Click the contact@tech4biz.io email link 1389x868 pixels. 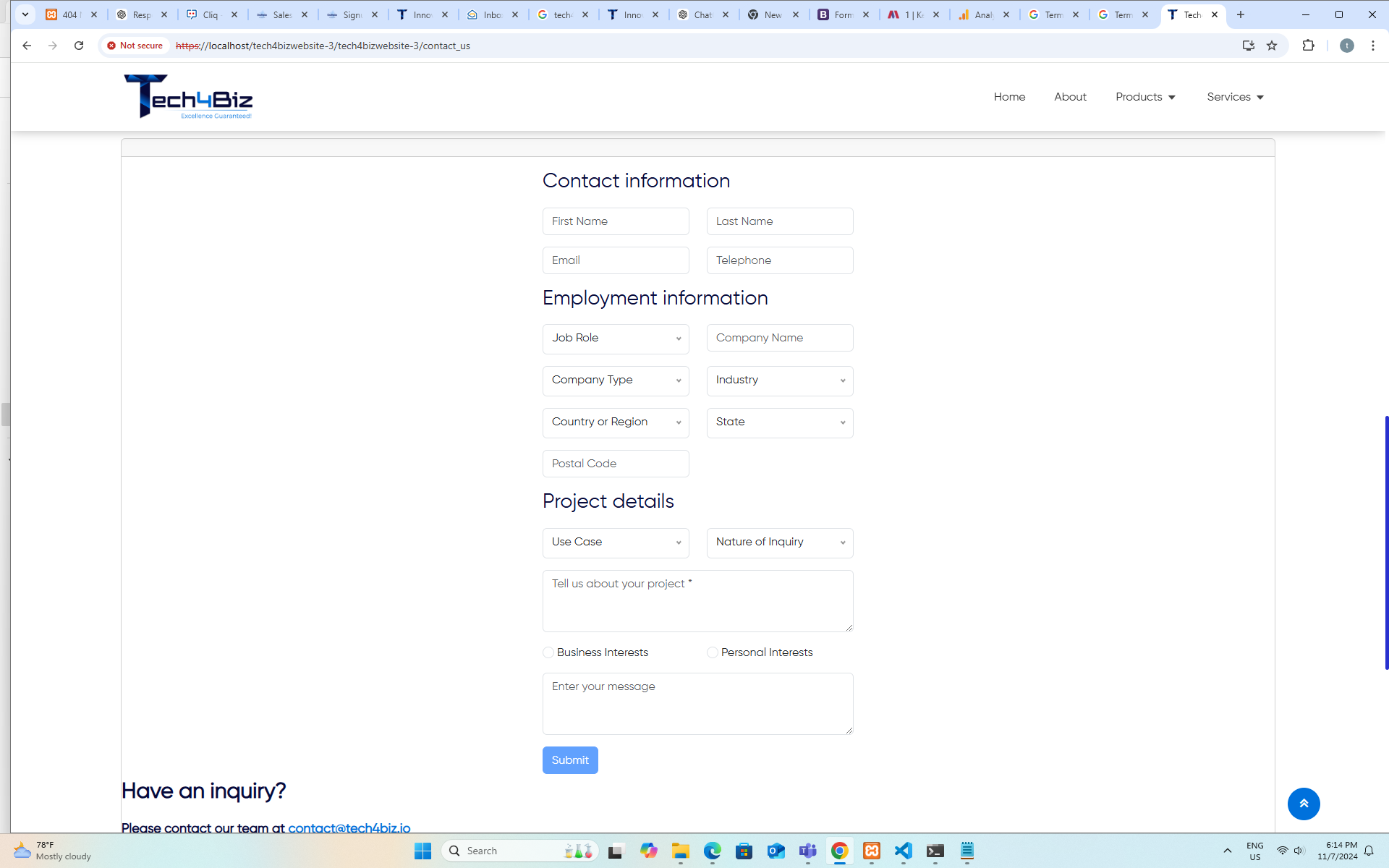349,828
